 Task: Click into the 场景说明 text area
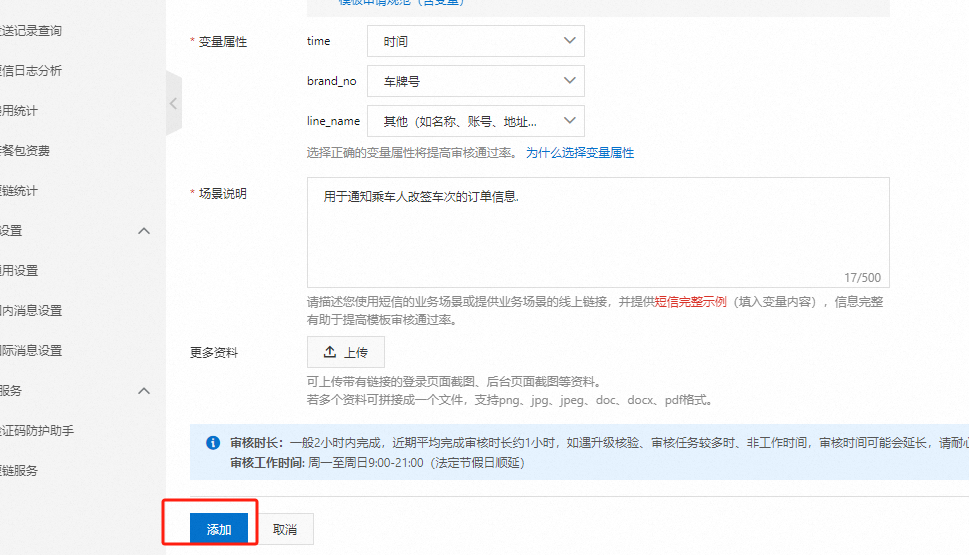click(x=598, y=232)
